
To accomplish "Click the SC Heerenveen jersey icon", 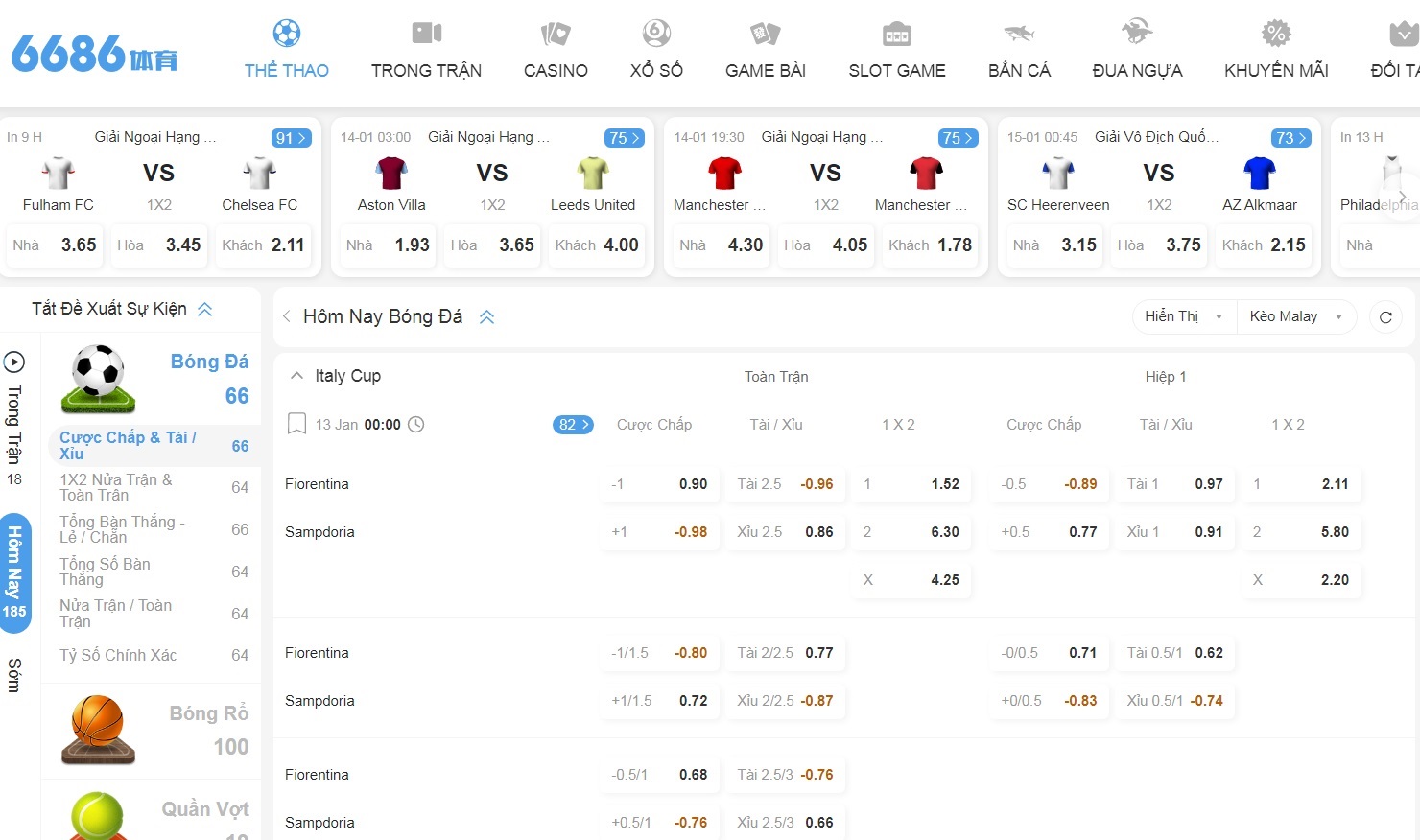I will 1058,174.
